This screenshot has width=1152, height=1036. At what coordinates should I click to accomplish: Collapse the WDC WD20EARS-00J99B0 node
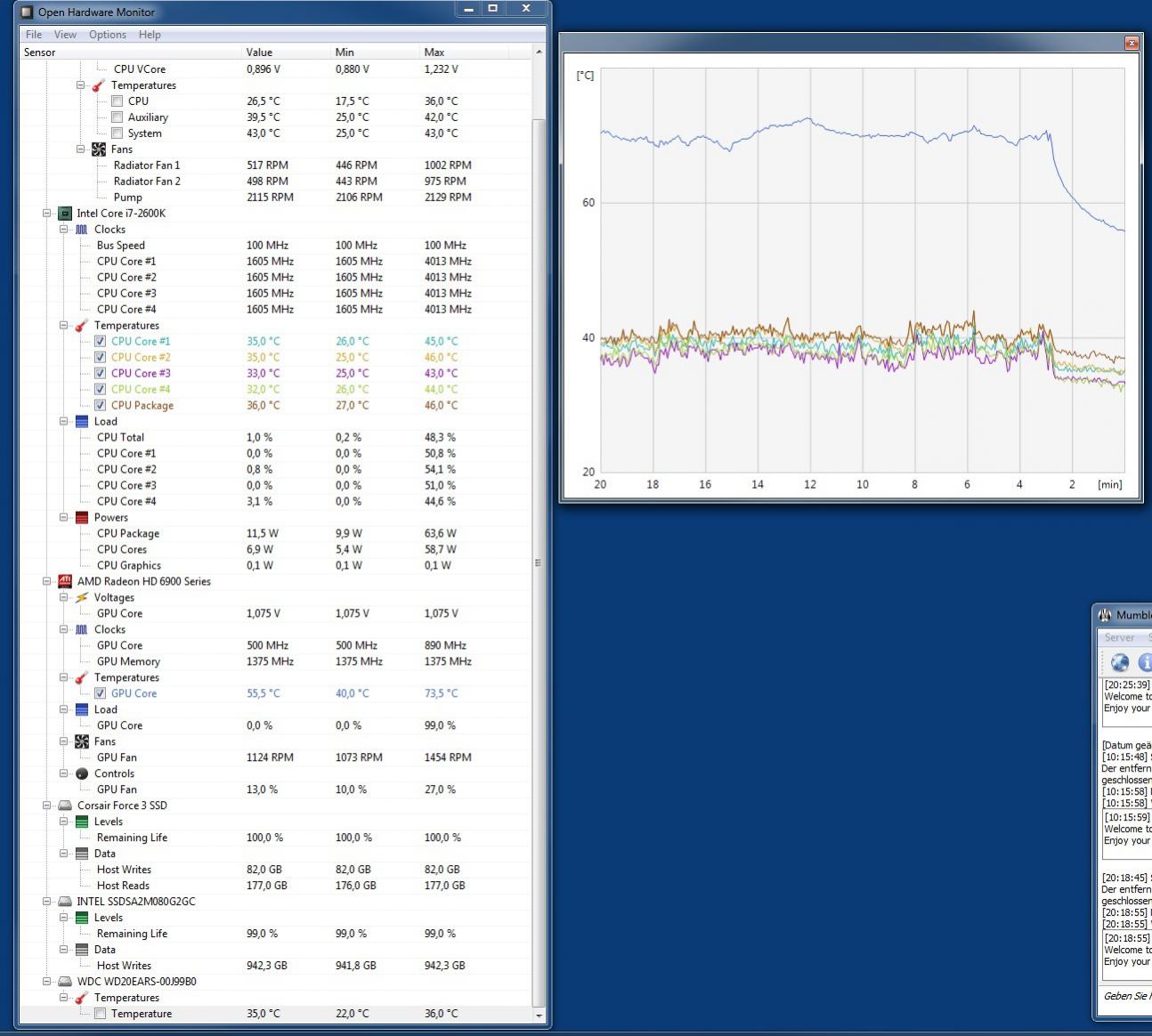click(x=47, y=982)
